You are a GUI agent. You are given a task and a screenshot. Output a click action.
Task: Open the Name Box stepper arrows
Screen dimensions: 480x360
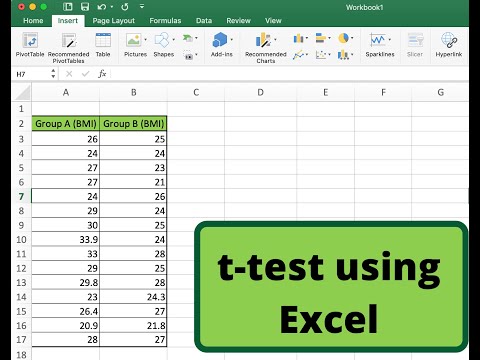[x=53, y=74]
